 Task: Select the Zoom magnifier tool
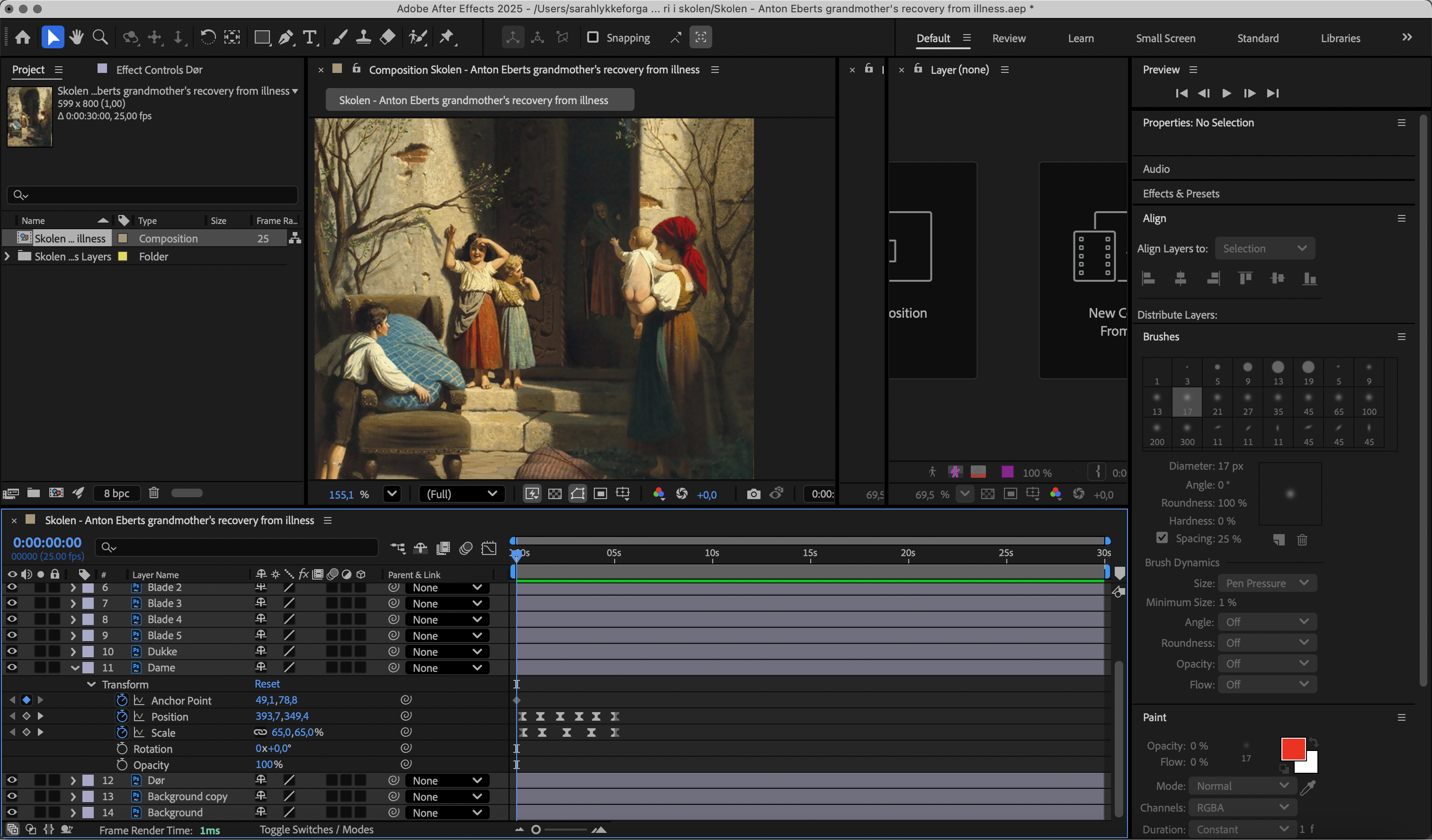[x=100, y=37]
